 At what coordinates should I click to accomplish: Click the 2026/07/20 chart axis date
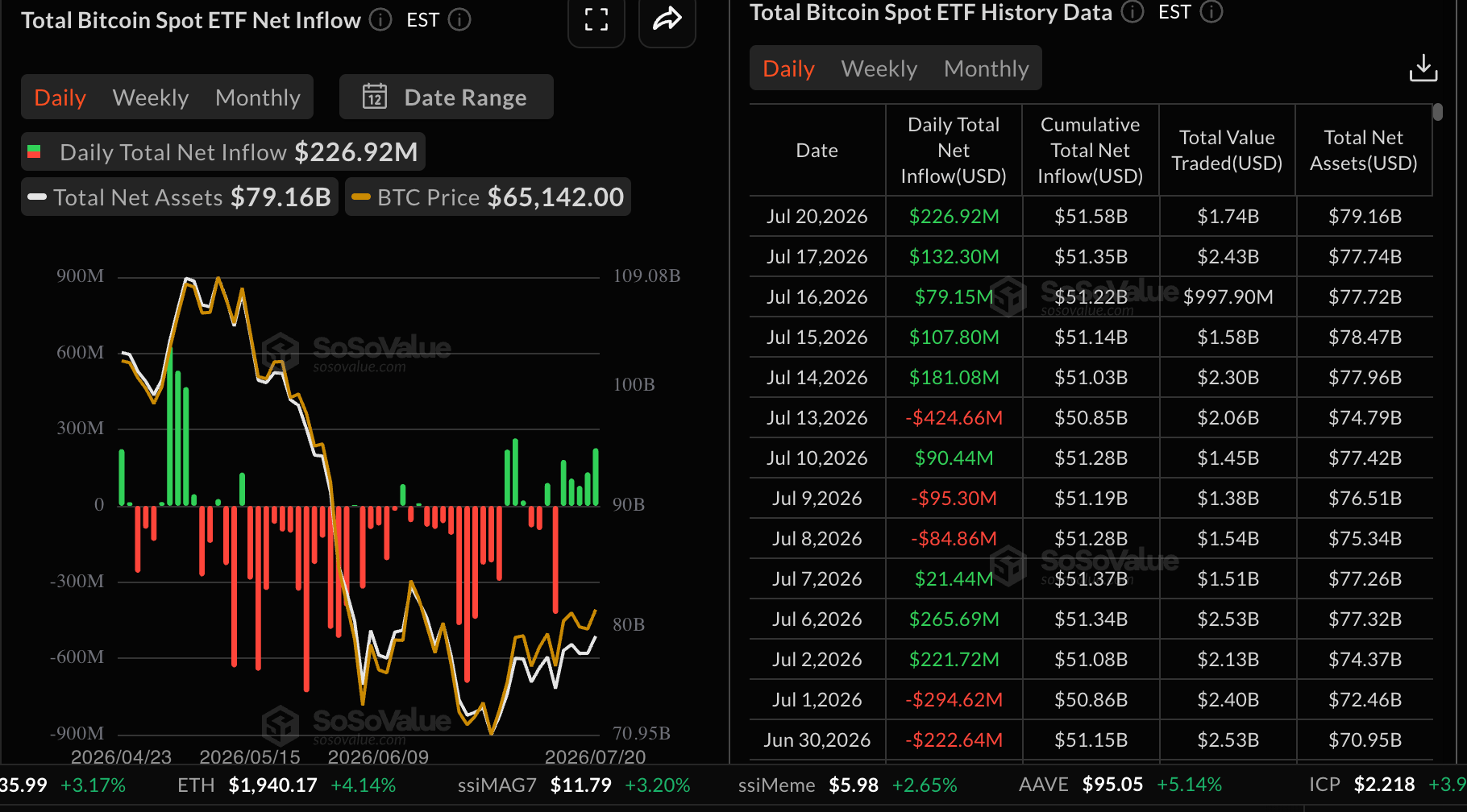(595, 757)
